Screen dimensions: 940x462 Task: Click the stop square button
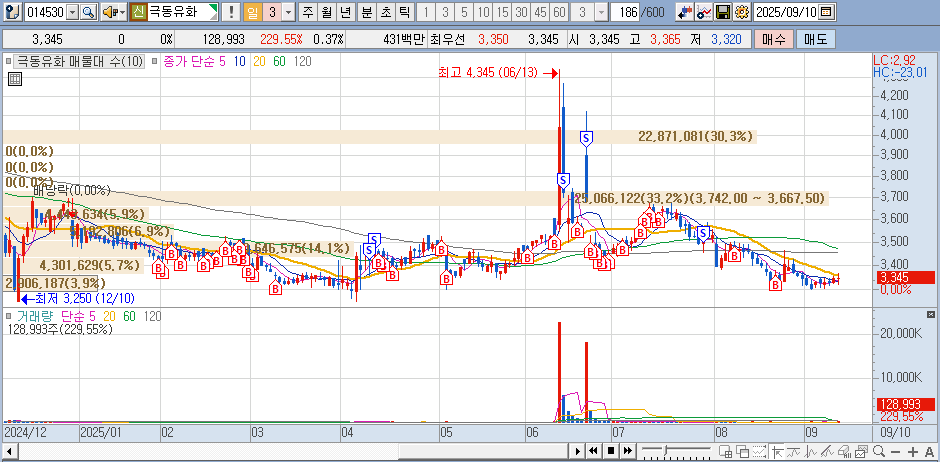click(x=611, y=451)
